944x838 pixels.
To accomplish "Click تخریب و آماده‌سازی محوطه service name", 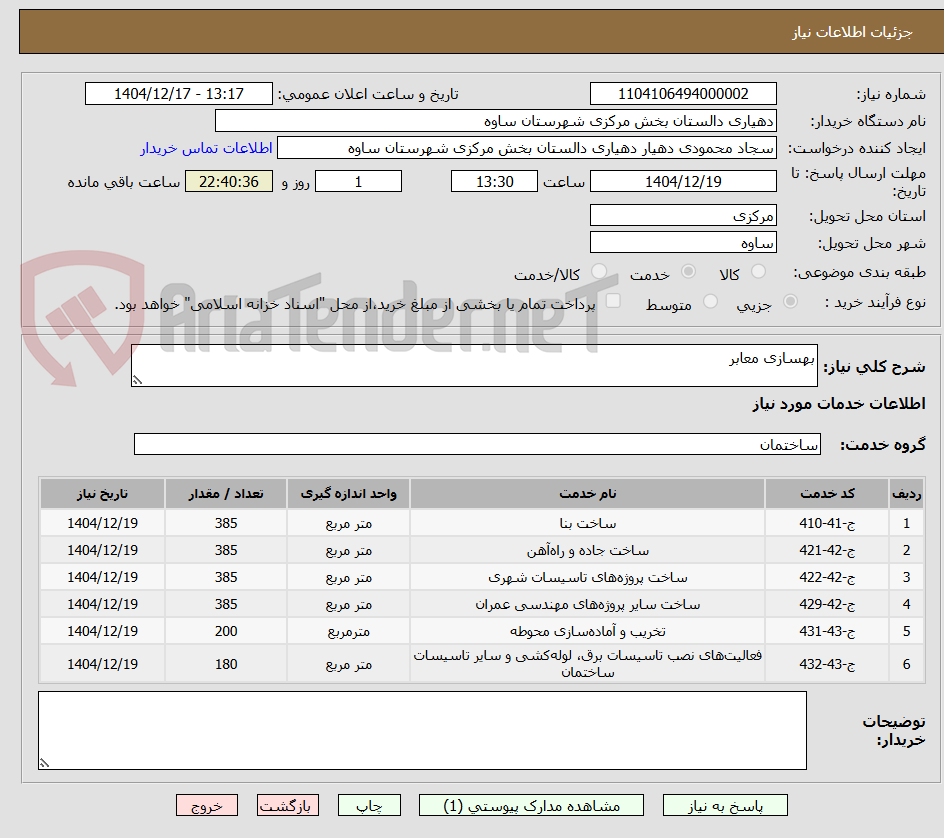I will pos(588,632).
